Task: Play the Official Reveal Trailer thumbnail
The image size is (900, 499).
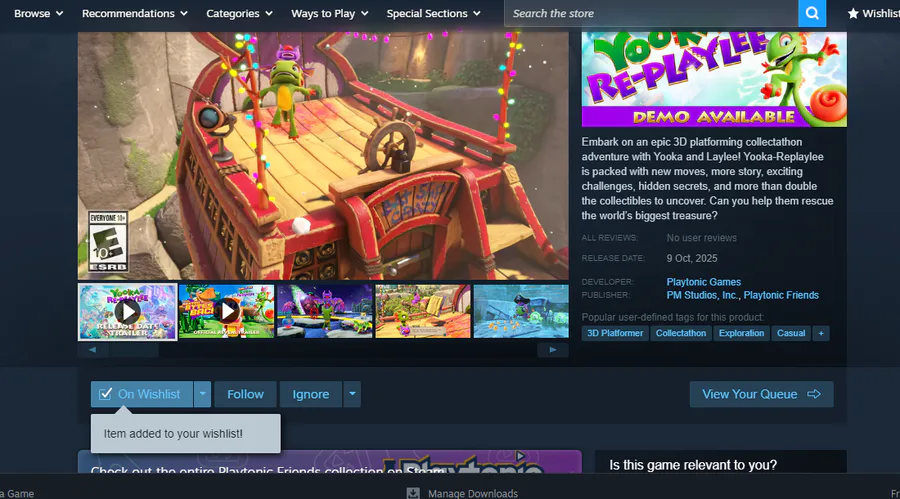Action: tap(227, 311)
